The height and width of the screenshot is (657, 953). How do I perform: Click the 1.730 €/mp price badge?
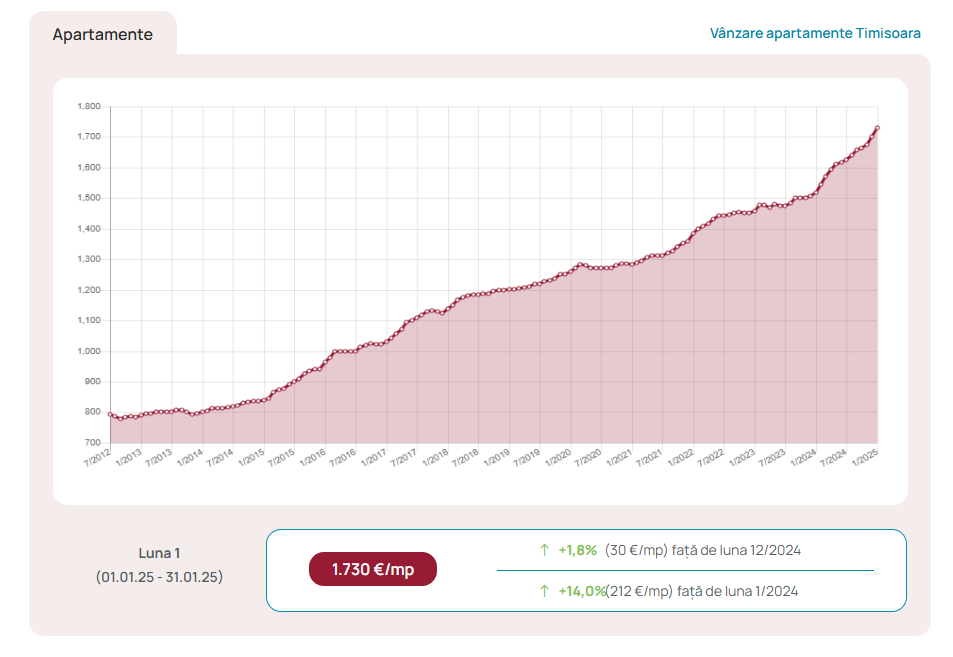click(372, 569)
